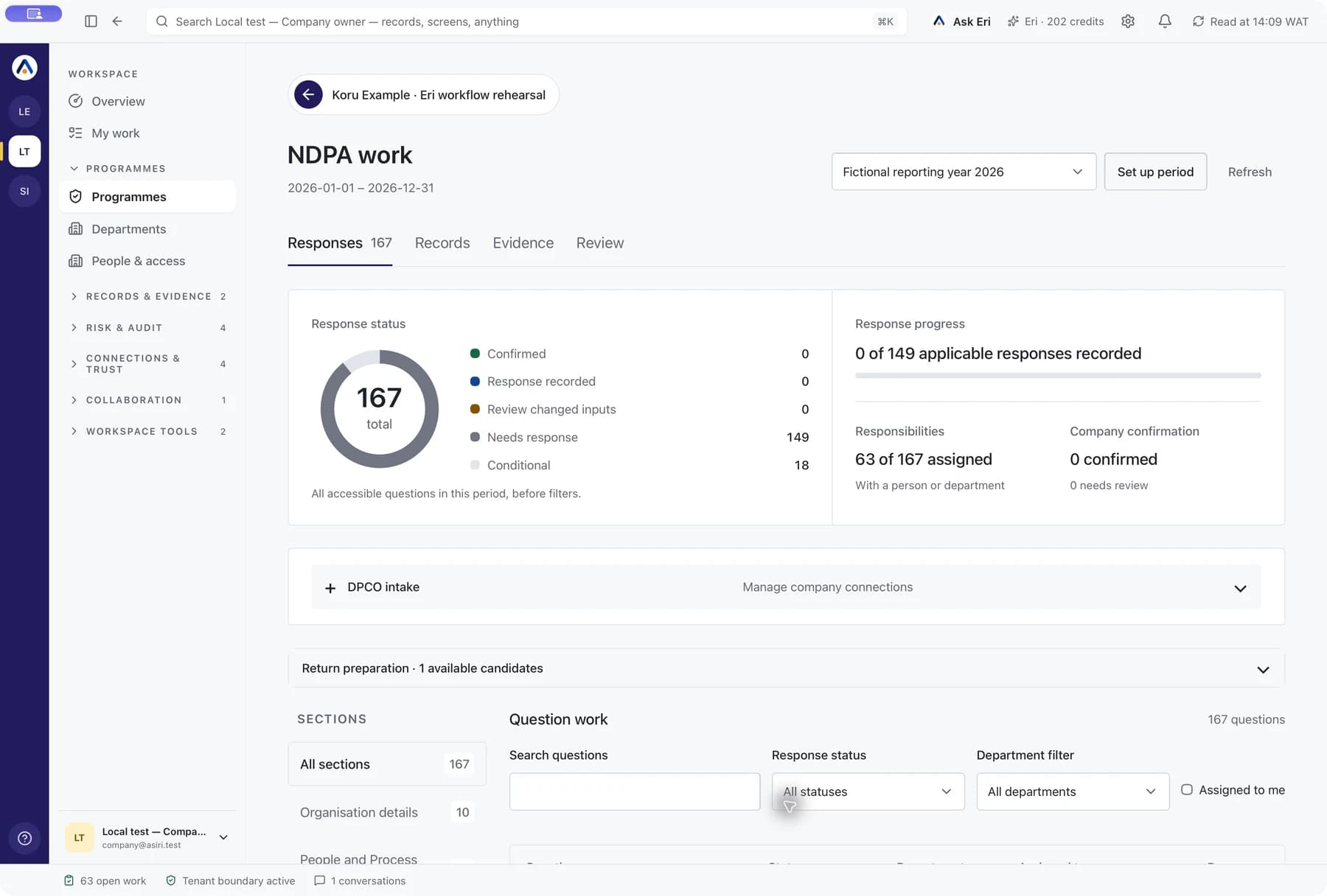Select the Organisation details section
Viewport: 1327px width, 896px height.
387,812
